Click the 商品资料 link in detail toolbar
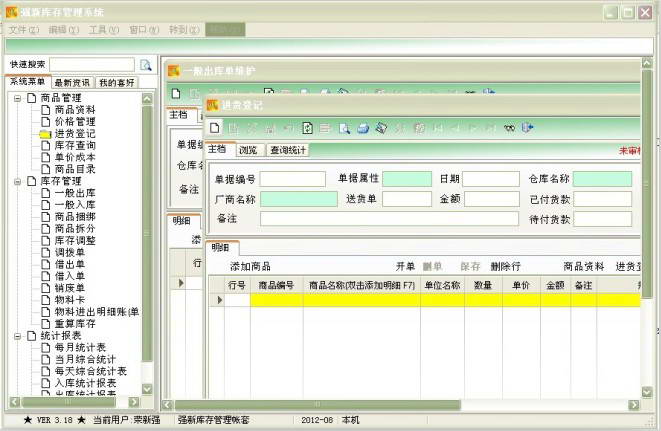The width and height of the screenshot is (661, 431). click(x=584, y=267)
